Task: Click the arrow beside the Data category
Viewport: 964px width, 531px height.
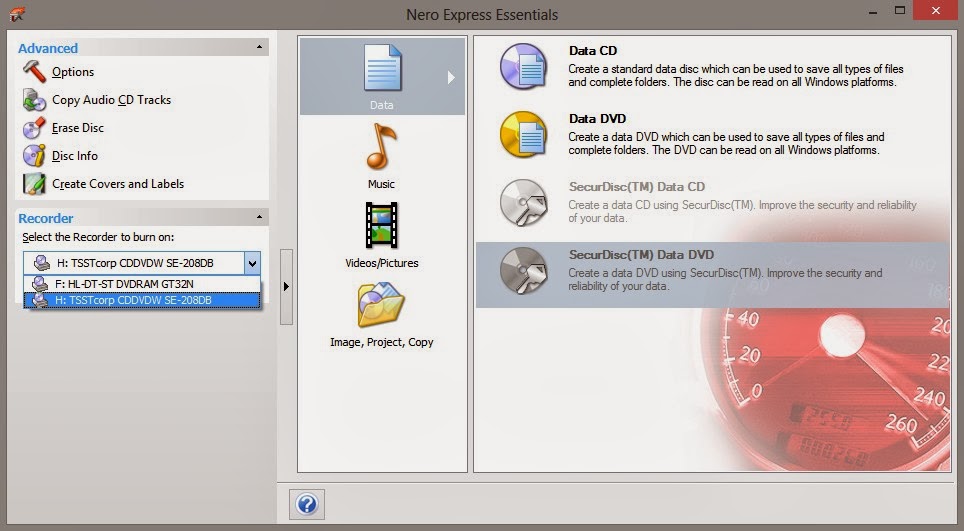Action: (x=451, y=77)
